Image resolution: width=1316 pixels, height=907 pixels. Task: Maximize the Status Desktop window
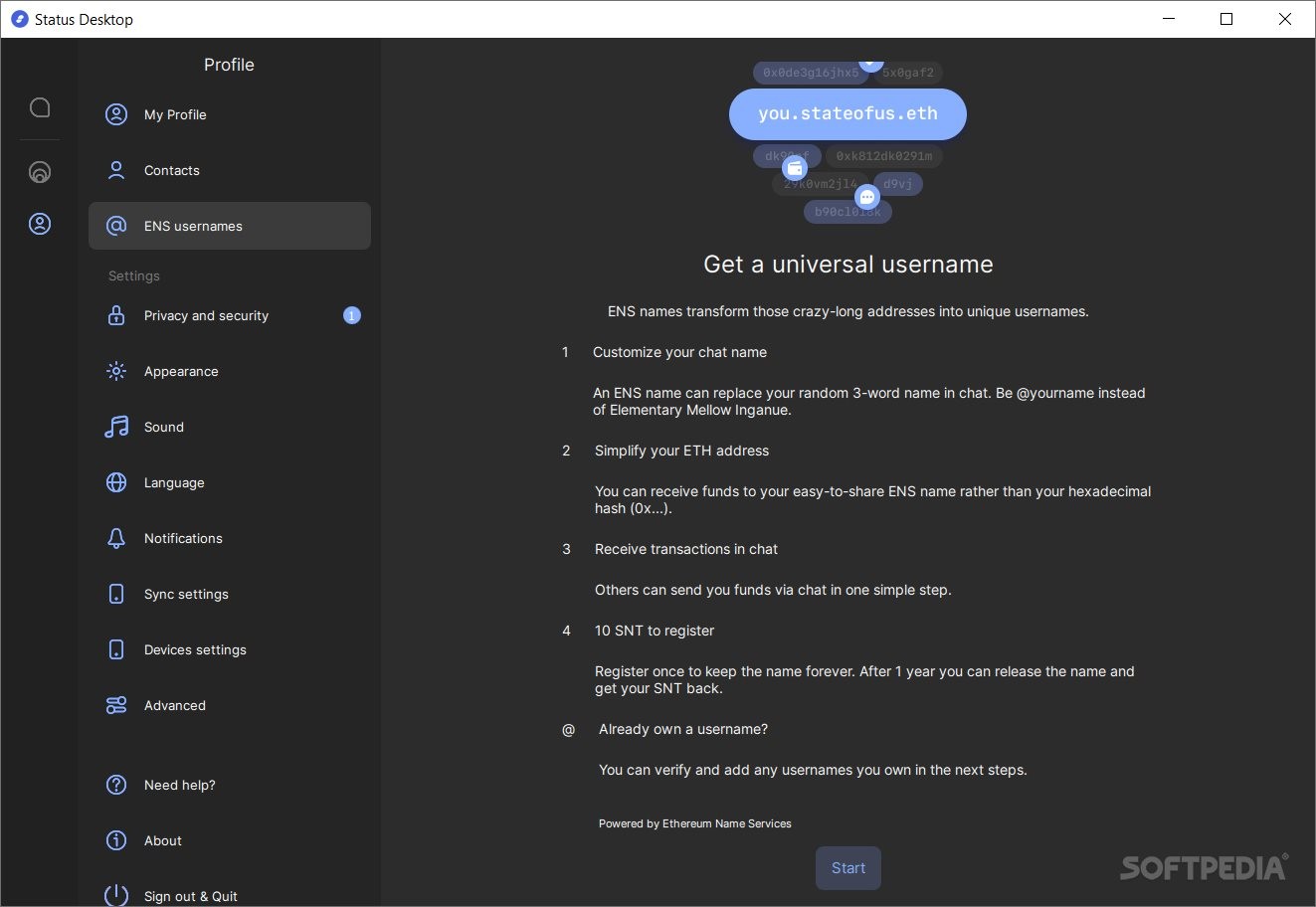click(1226, 19)
